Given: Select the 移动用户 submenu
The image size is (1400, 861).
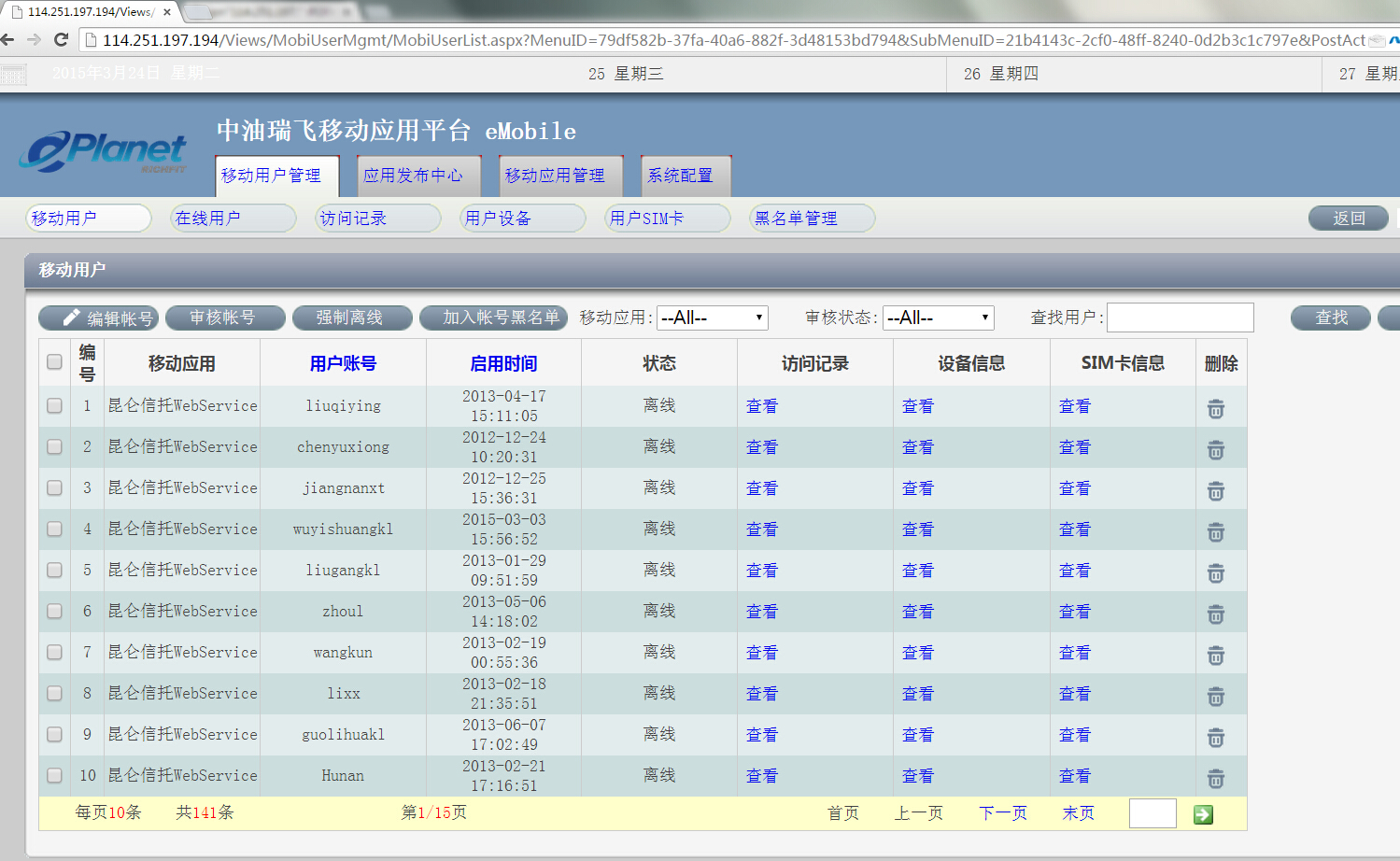Looking at the screenshot, I should point(88,218).
